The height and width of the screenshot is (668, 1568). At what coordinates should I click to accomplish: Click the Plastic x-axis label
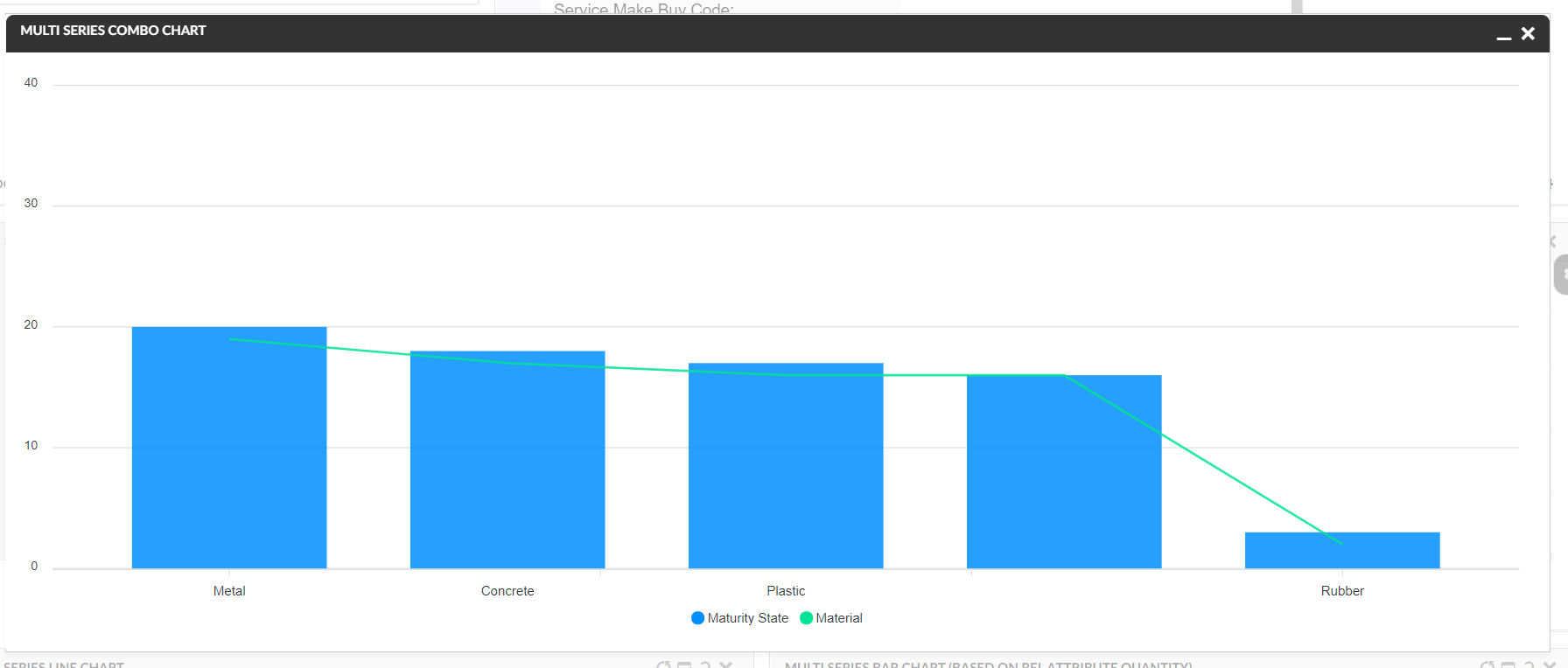tap(786, 591)
